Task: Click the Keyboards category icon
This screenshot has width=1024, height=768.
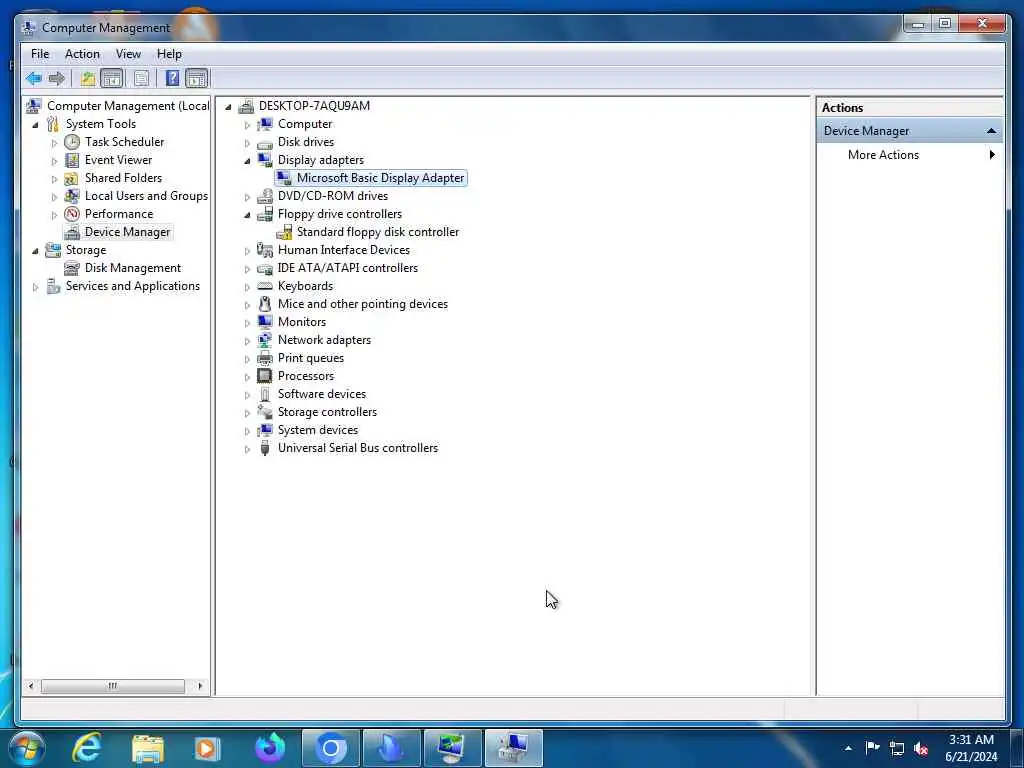Action: (264, 286)
